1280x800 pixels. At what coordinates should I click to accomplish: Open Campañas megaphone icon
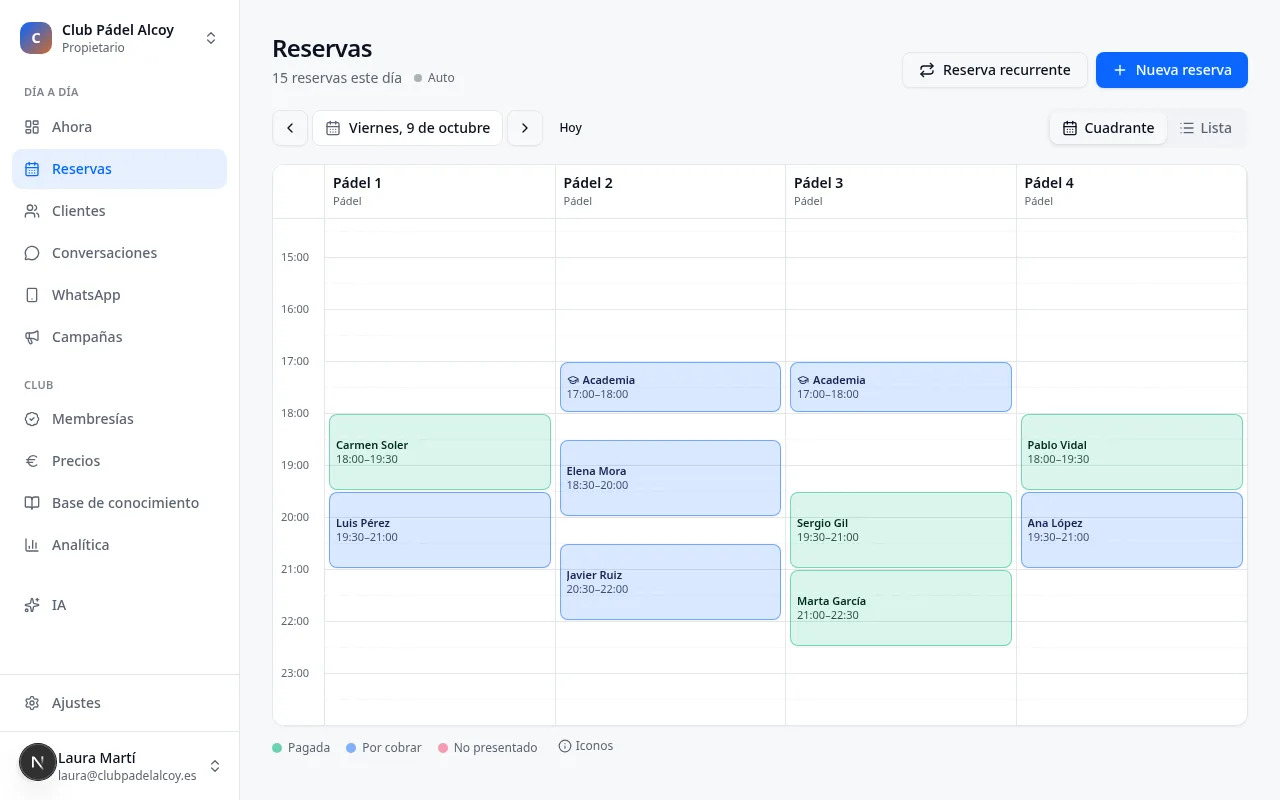click(32, 337)
